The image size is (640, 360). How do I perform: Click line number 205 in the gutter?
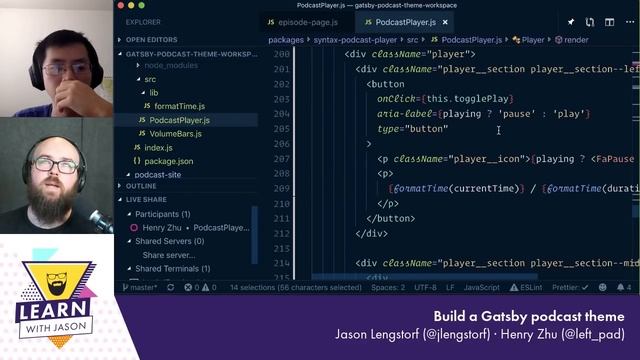click(282, 129)
